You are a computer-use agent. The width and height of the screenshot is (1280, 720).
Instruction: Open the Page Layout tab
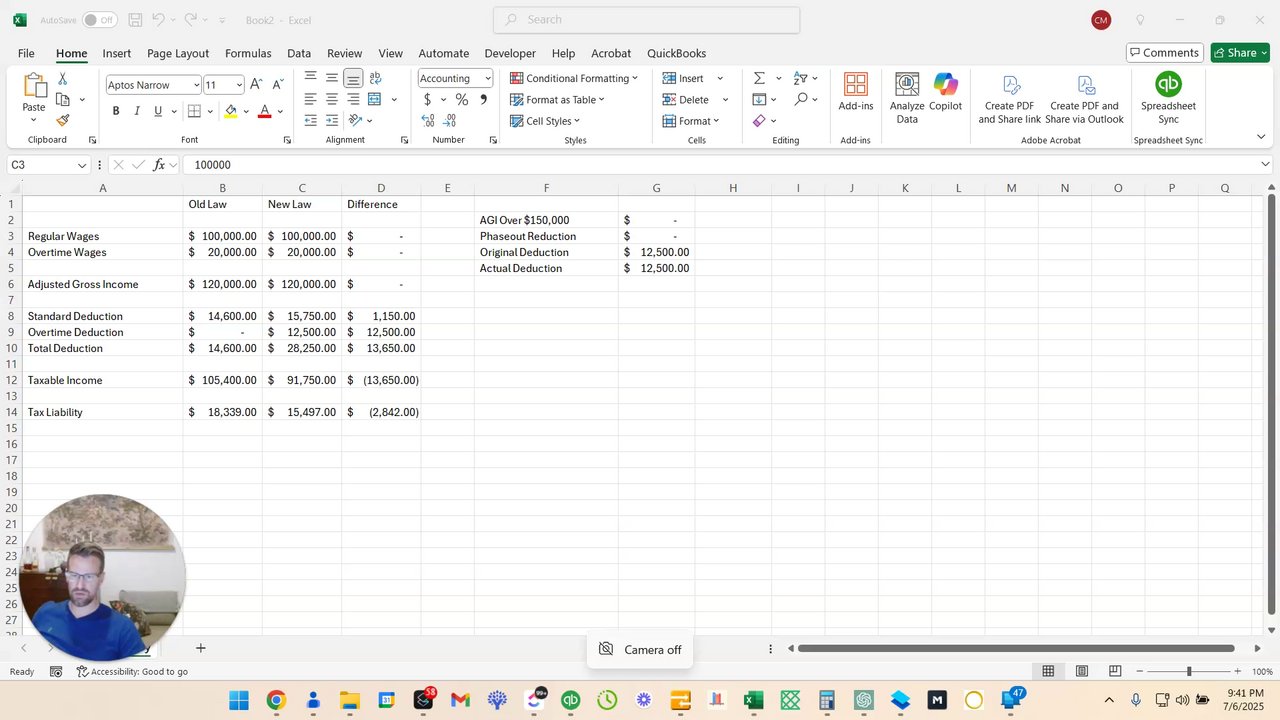[178, 53]
